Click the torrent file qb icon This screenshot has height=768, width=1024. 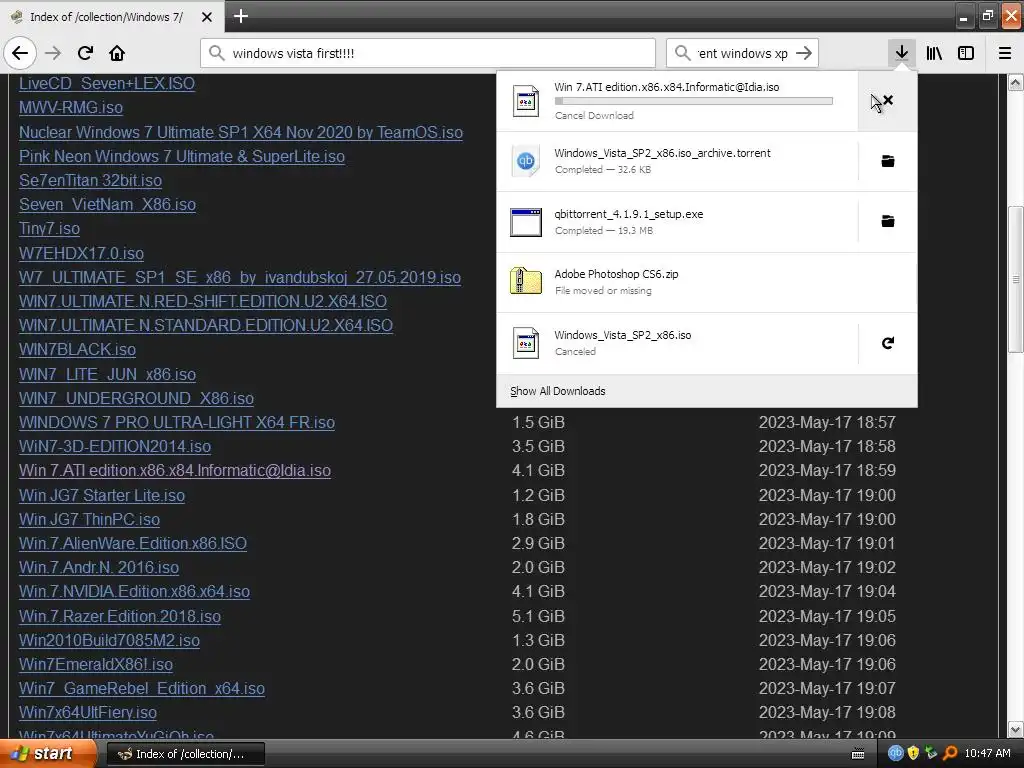[526, 161]
